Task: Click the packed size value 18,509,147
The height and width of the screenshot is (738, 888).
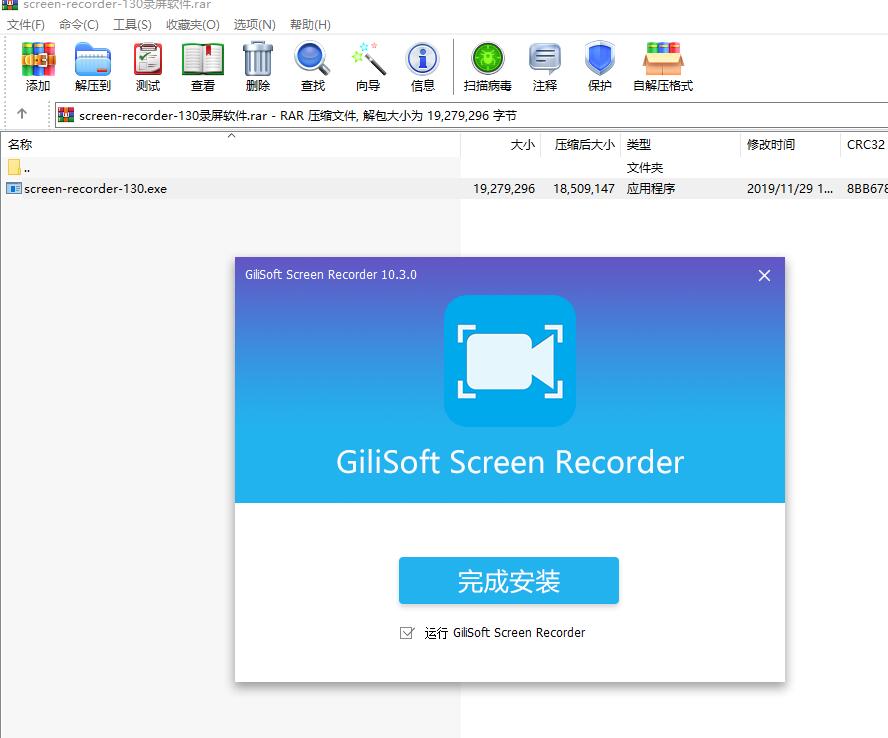Action: 584,189
